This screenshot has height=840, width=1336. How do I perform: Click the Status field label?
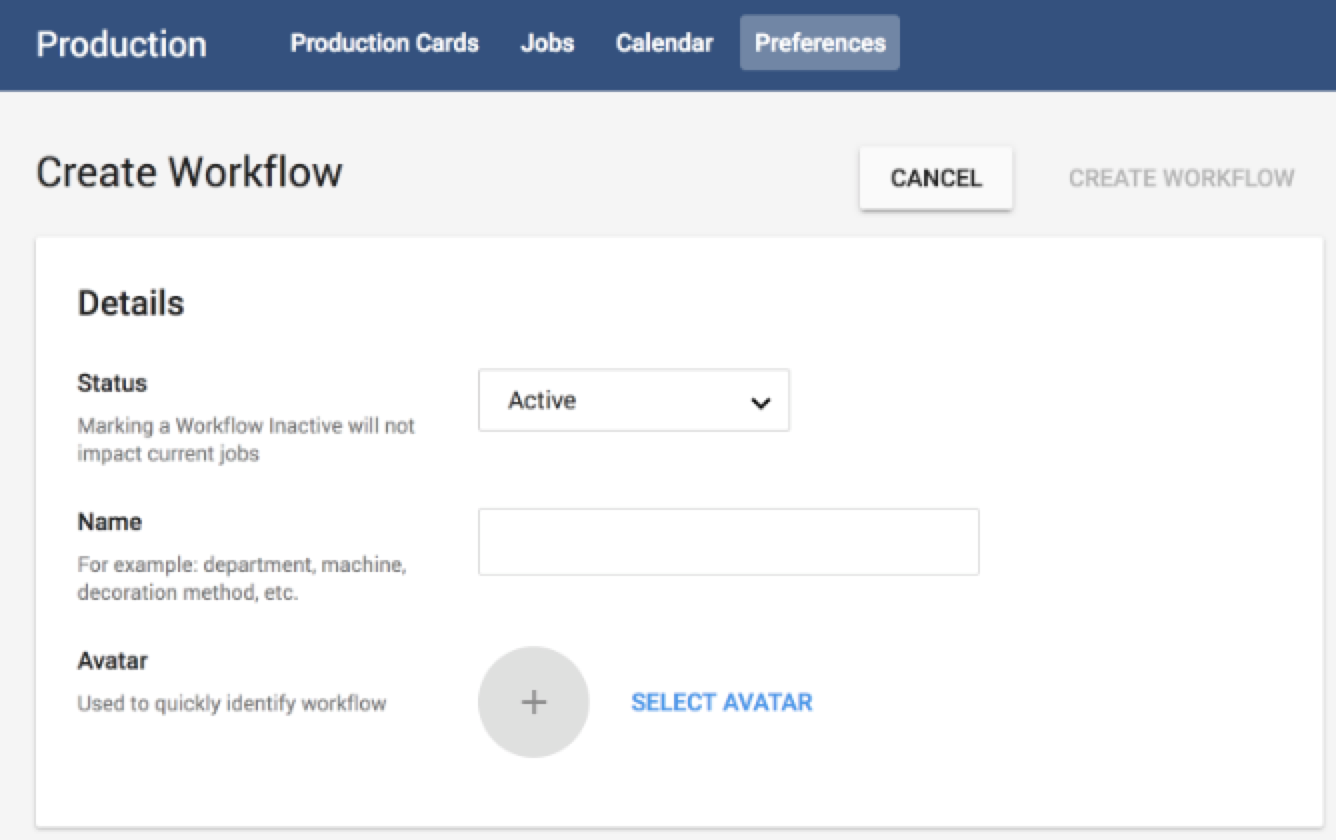112,383
